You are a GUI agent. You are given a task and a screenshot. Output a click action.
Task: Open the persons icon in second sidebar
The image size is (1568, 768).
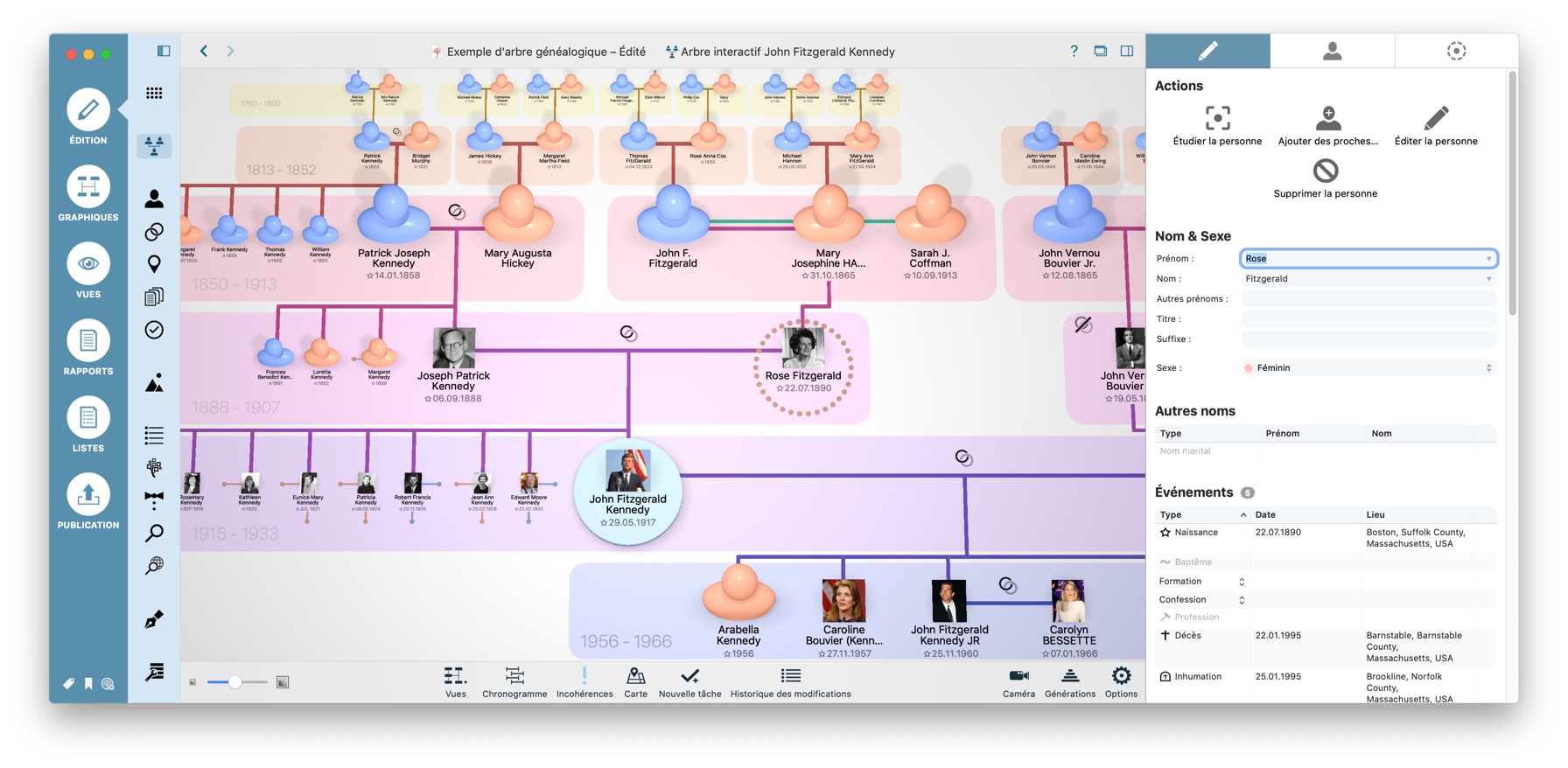[x=154, y=199]
